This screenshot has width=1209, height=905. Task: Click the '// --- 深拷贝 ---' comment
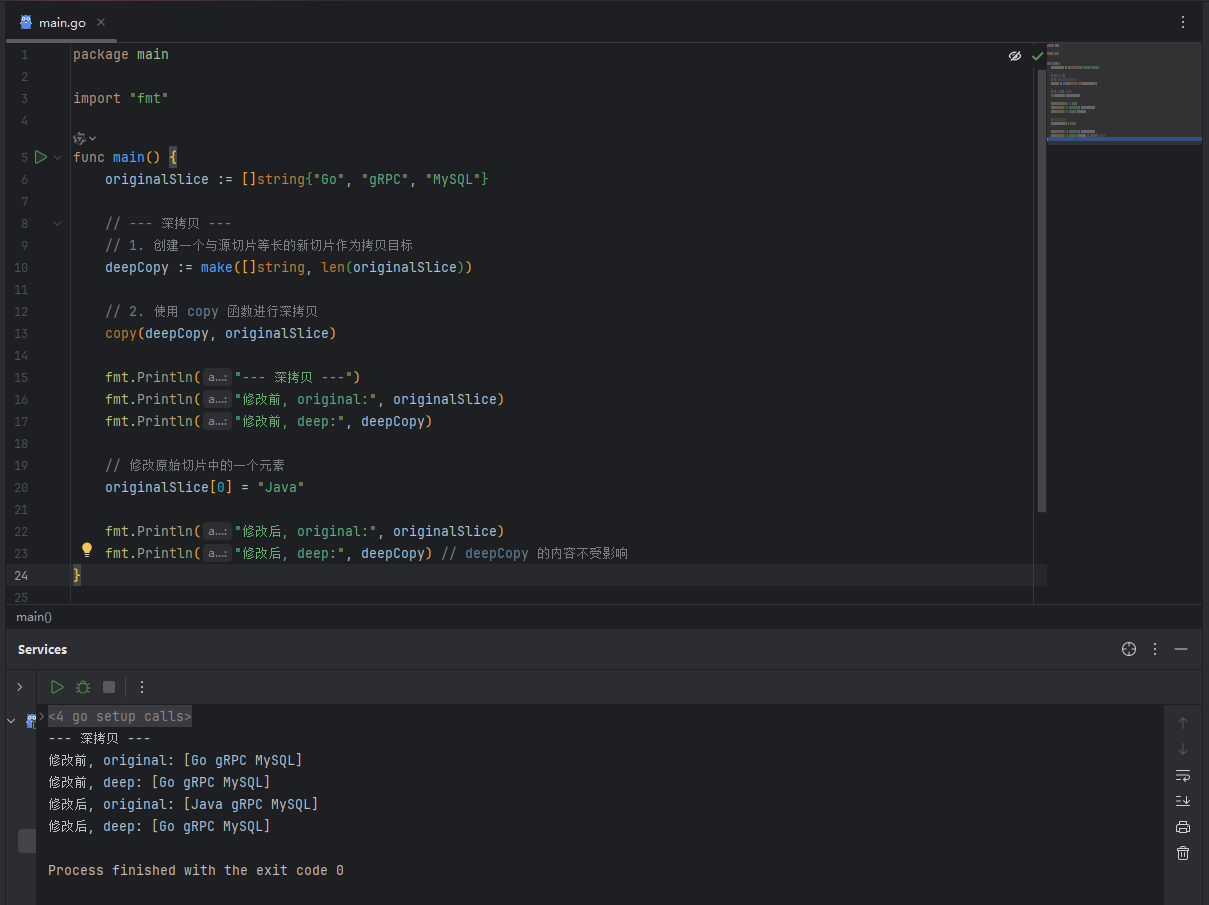pos(169,223)
